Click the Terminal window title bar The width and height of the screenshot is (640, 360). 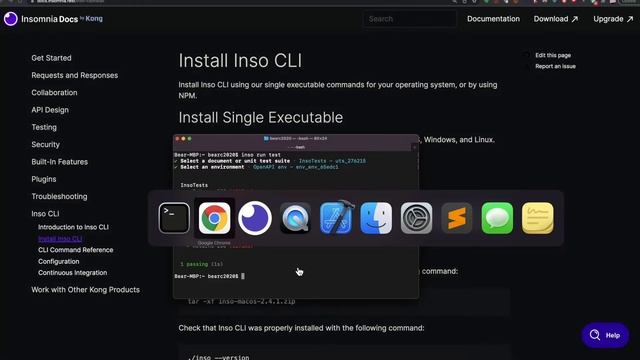coord(296,138)
